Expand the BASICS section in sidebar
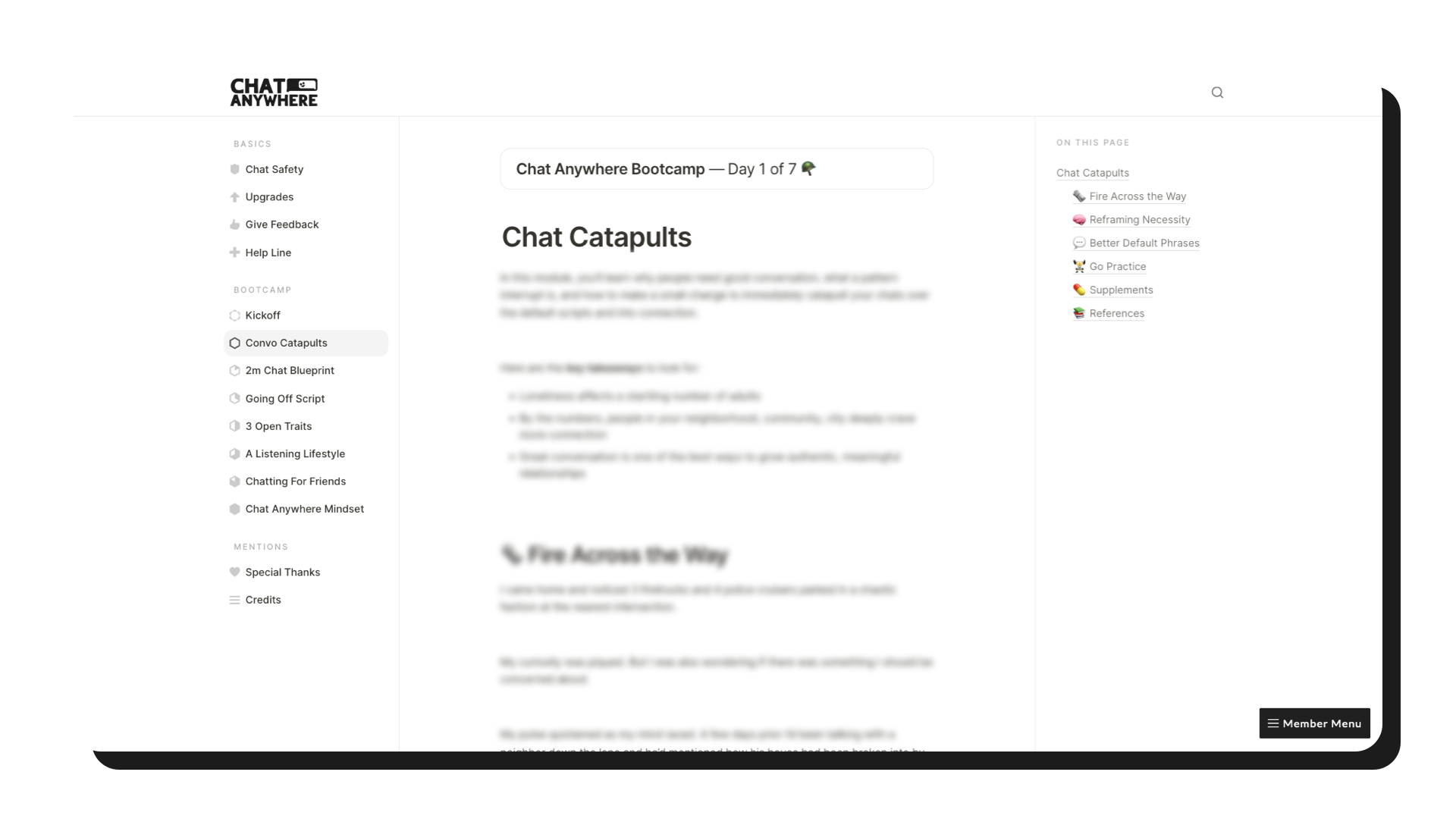1456x819 pixels. [x=253, y=143]
